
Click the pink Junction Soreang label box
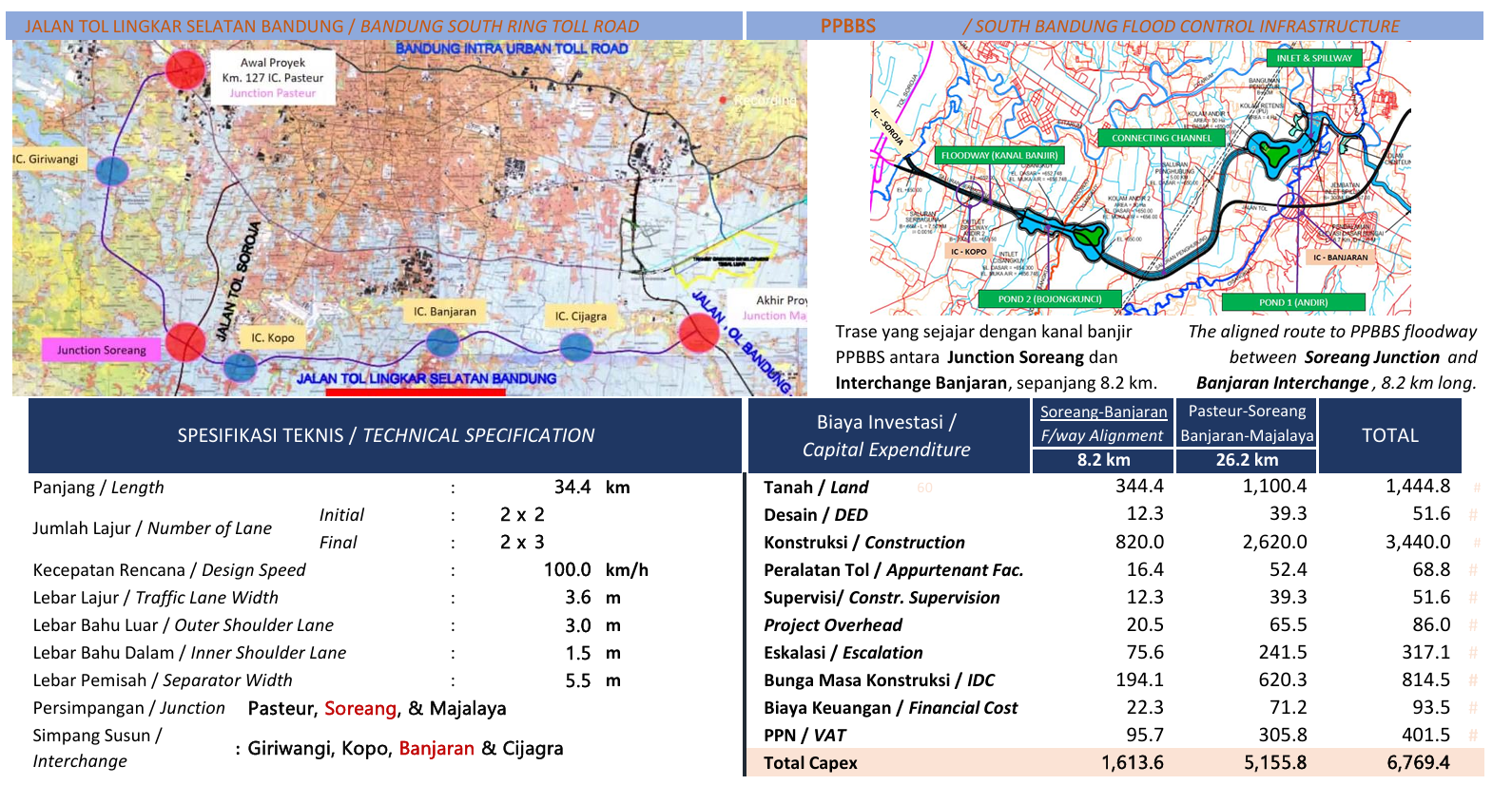[101, 350]
